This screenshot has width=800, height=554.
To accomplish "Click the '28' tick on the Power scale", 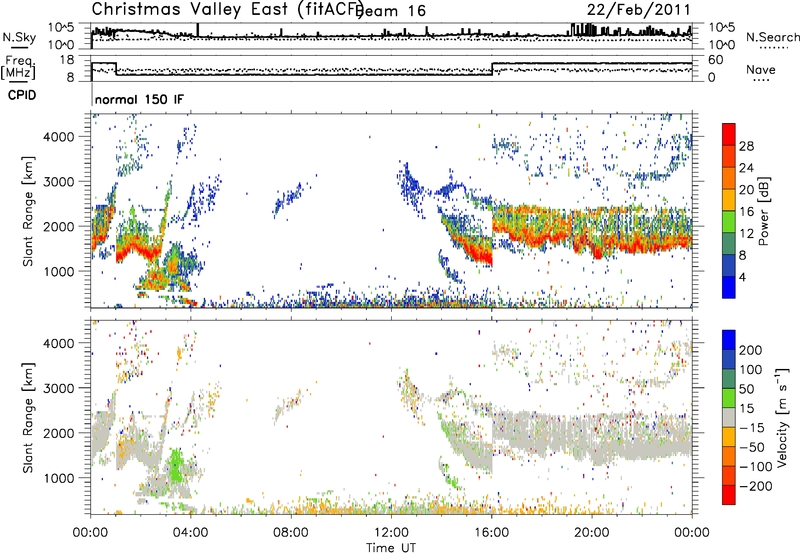I will 746,146.
